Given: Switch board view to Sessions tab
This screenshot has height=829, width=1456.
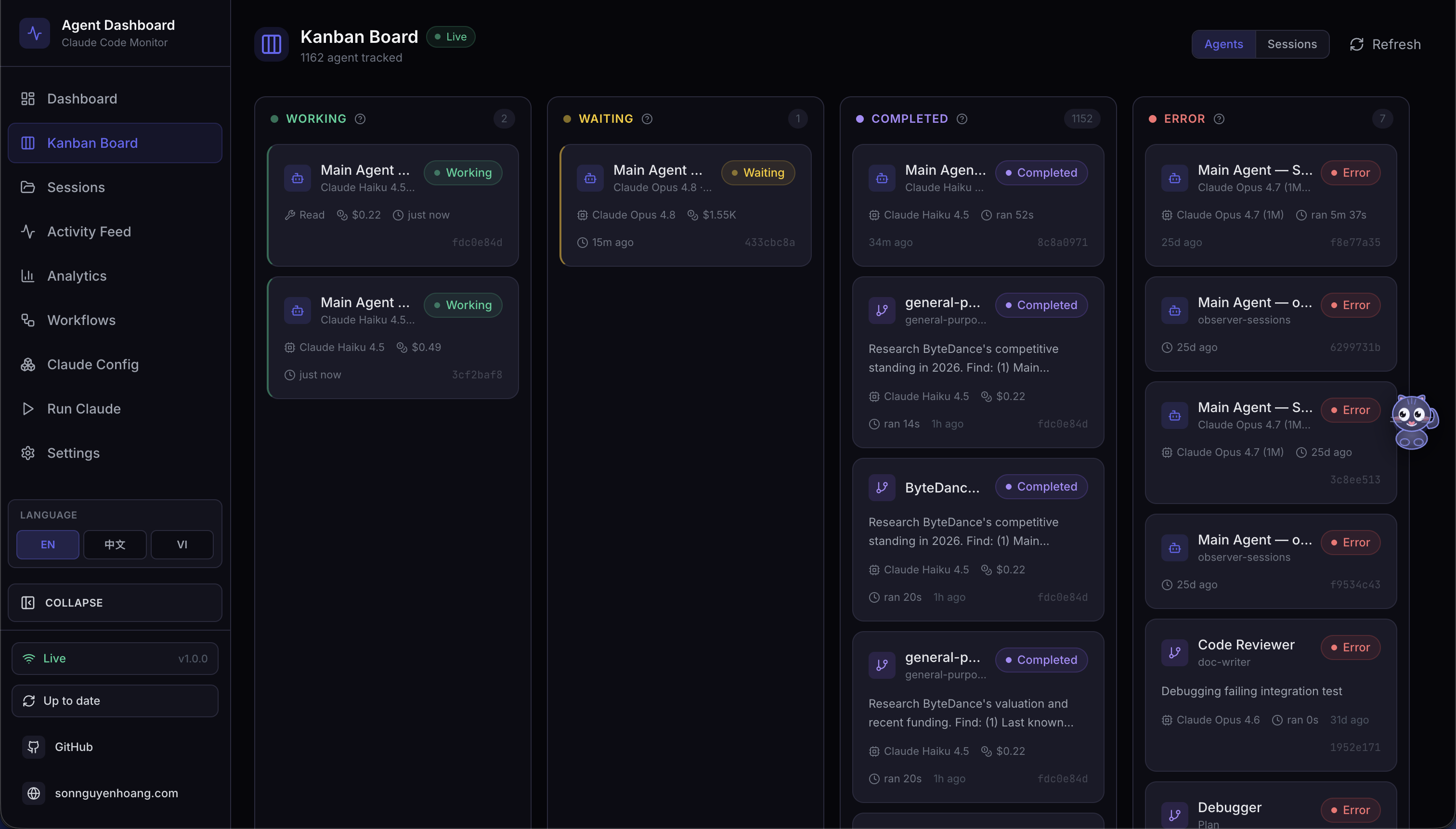Looking at the screenshot, I should (x=1292, y=44).
